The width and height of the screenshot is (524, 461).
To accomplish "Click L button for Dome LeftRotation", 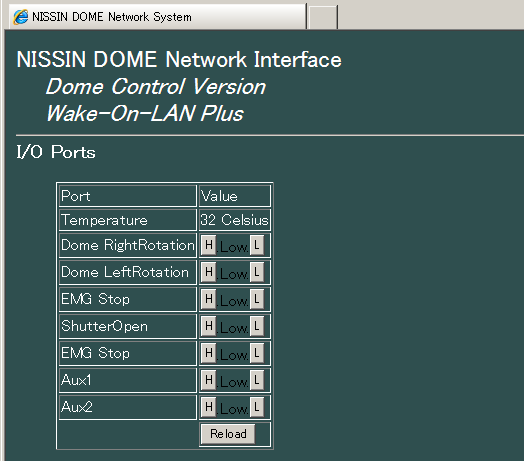I will pos(257,272).
